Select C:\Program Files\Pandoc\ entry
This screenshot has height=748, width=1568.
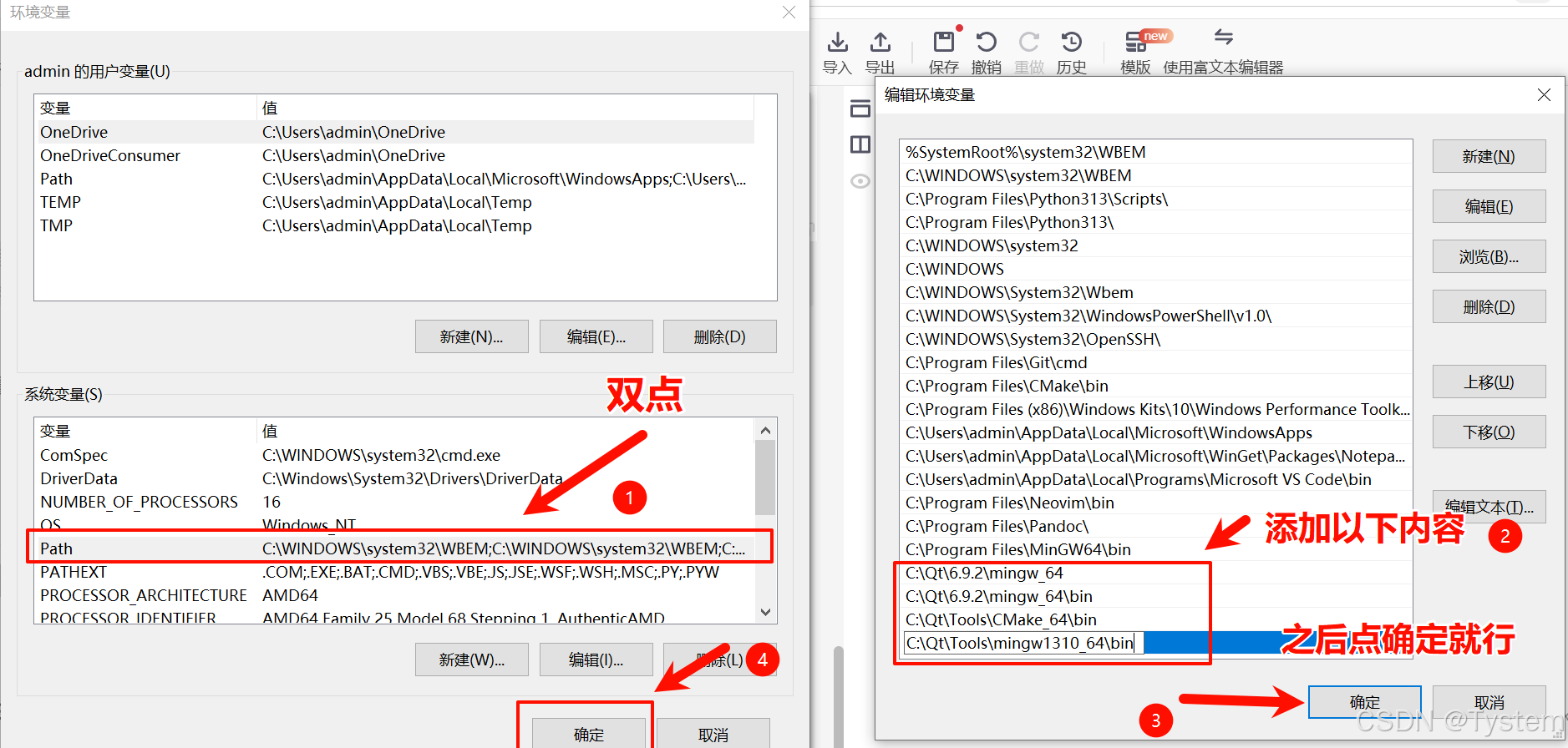(x=1156, y=526)
